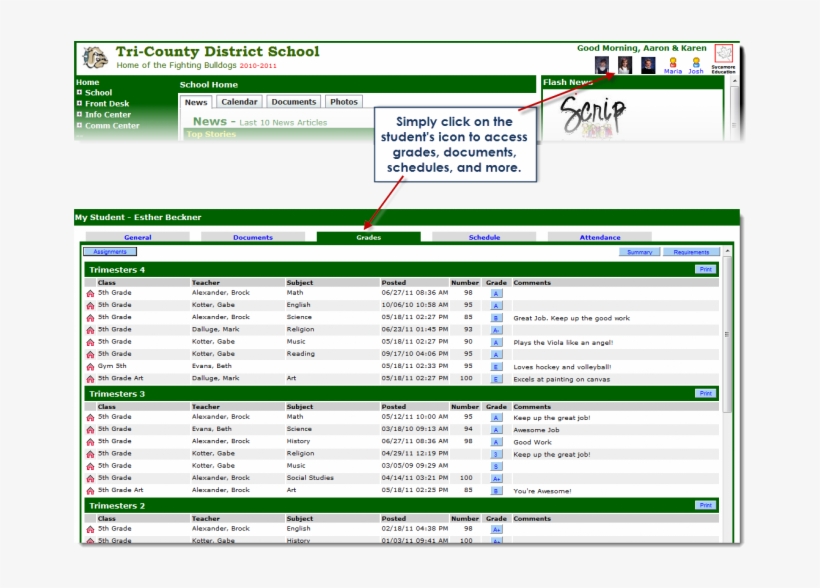Open the Attendance tab for Esther Beckner
This screenshot has height=588, width=820.
pos(600,237)
